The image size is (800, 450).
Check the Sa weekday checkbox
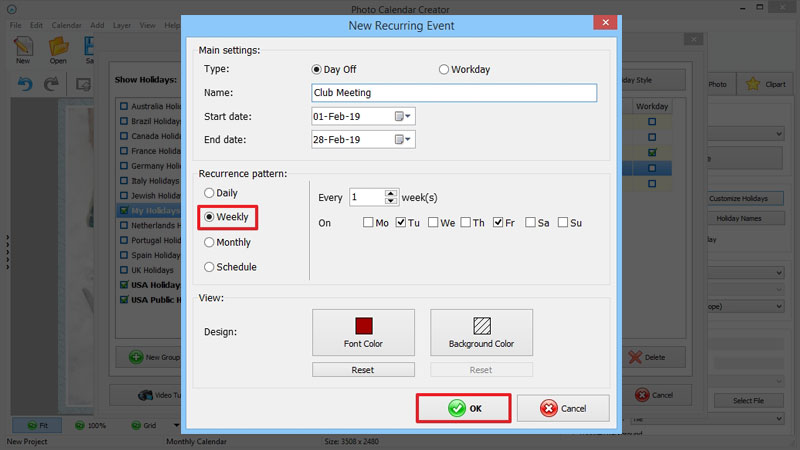tap(530, 222)
